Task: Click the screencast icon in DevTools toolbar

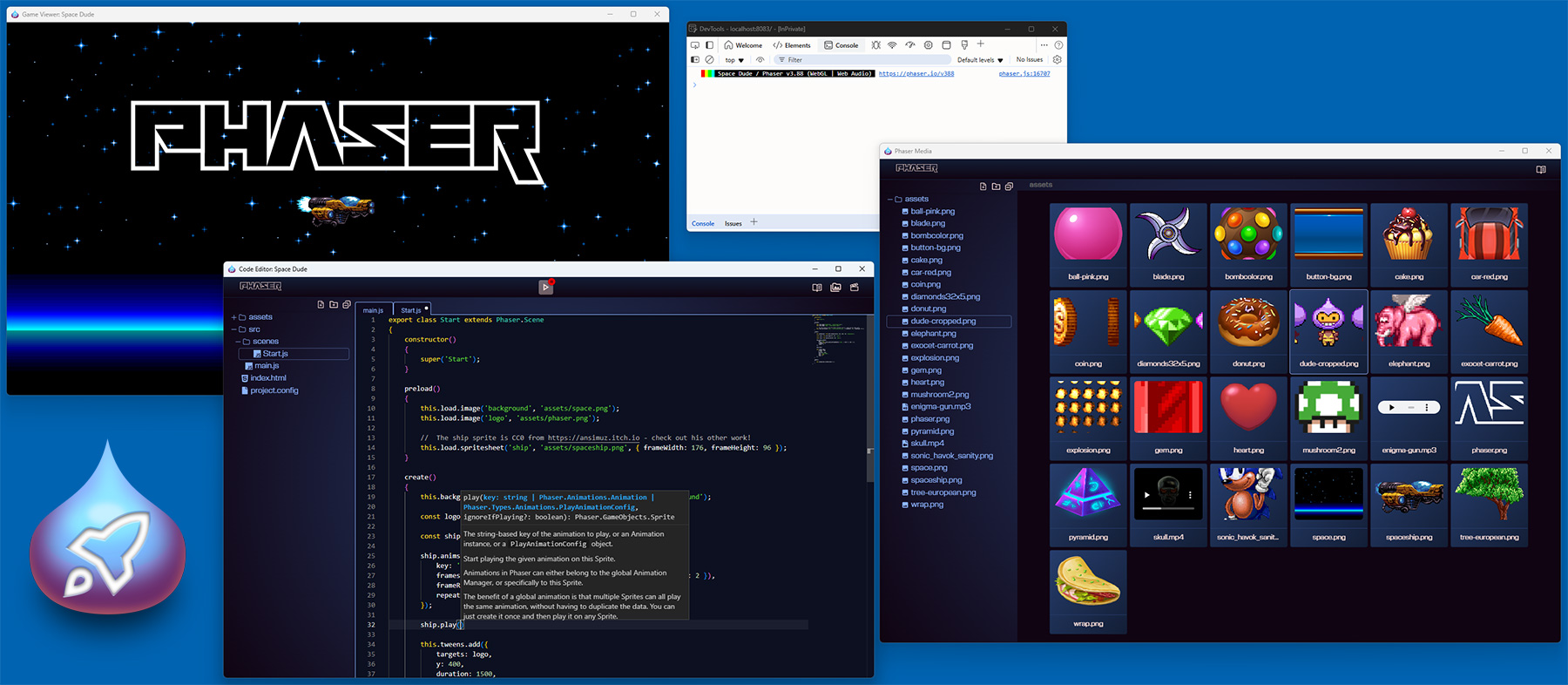Action: [695, 45]
